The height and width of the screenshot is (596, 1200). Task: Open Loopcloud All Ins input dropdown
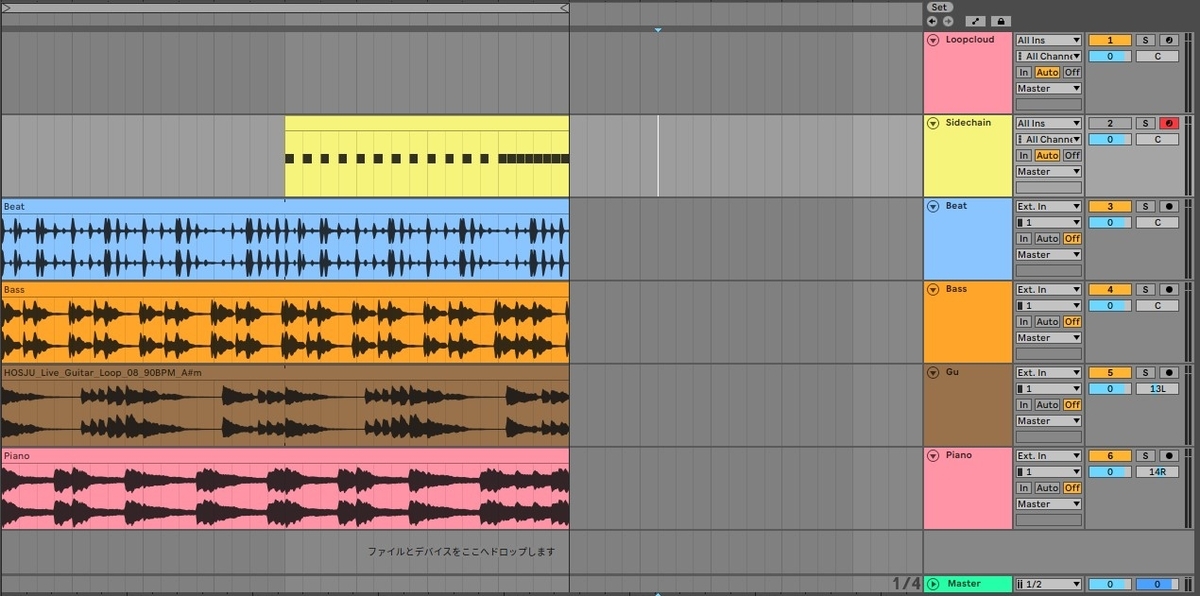1049,40
